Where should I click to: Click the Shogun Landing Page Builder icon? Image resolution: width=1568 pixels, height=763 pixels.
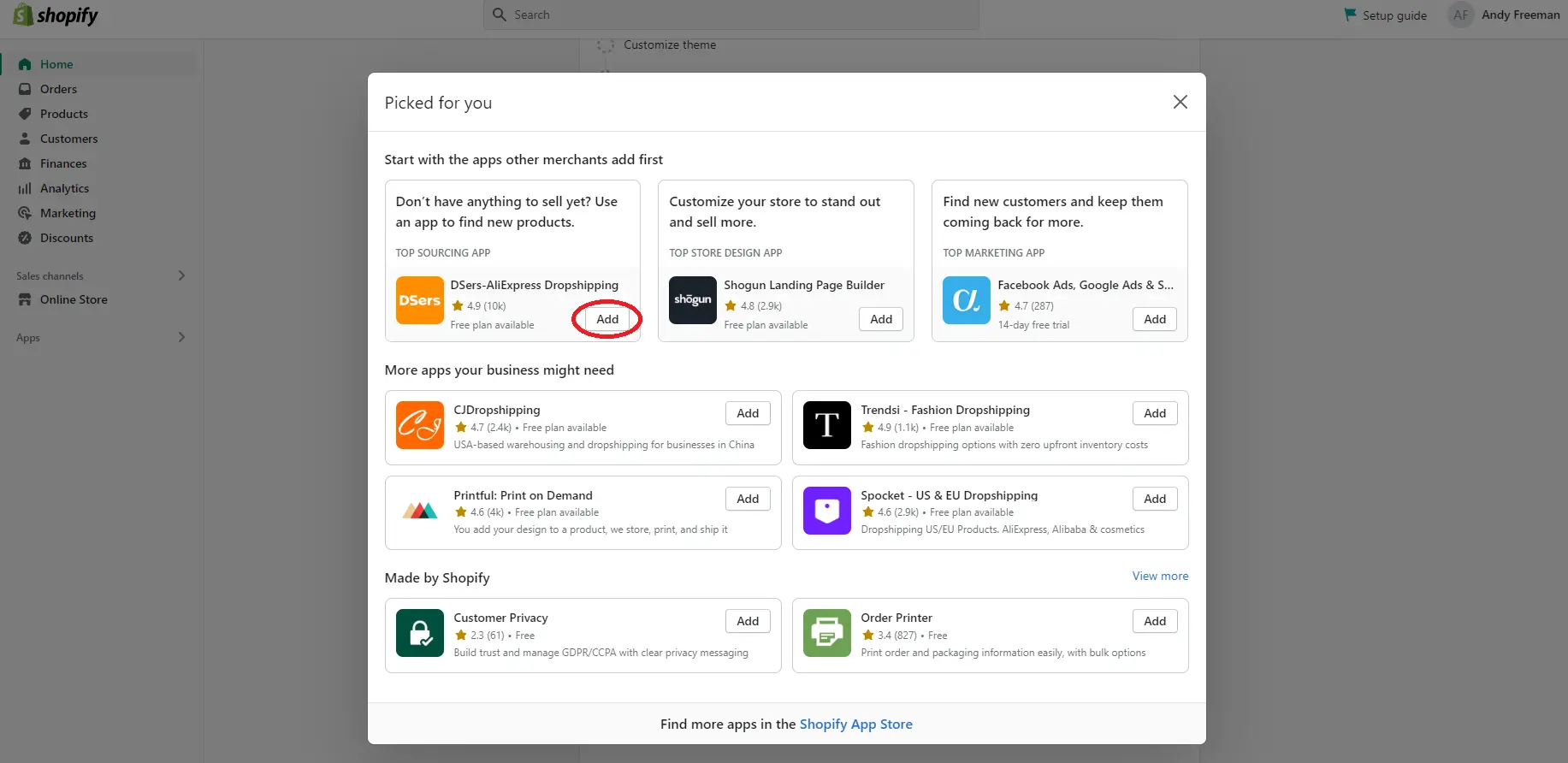692,300
